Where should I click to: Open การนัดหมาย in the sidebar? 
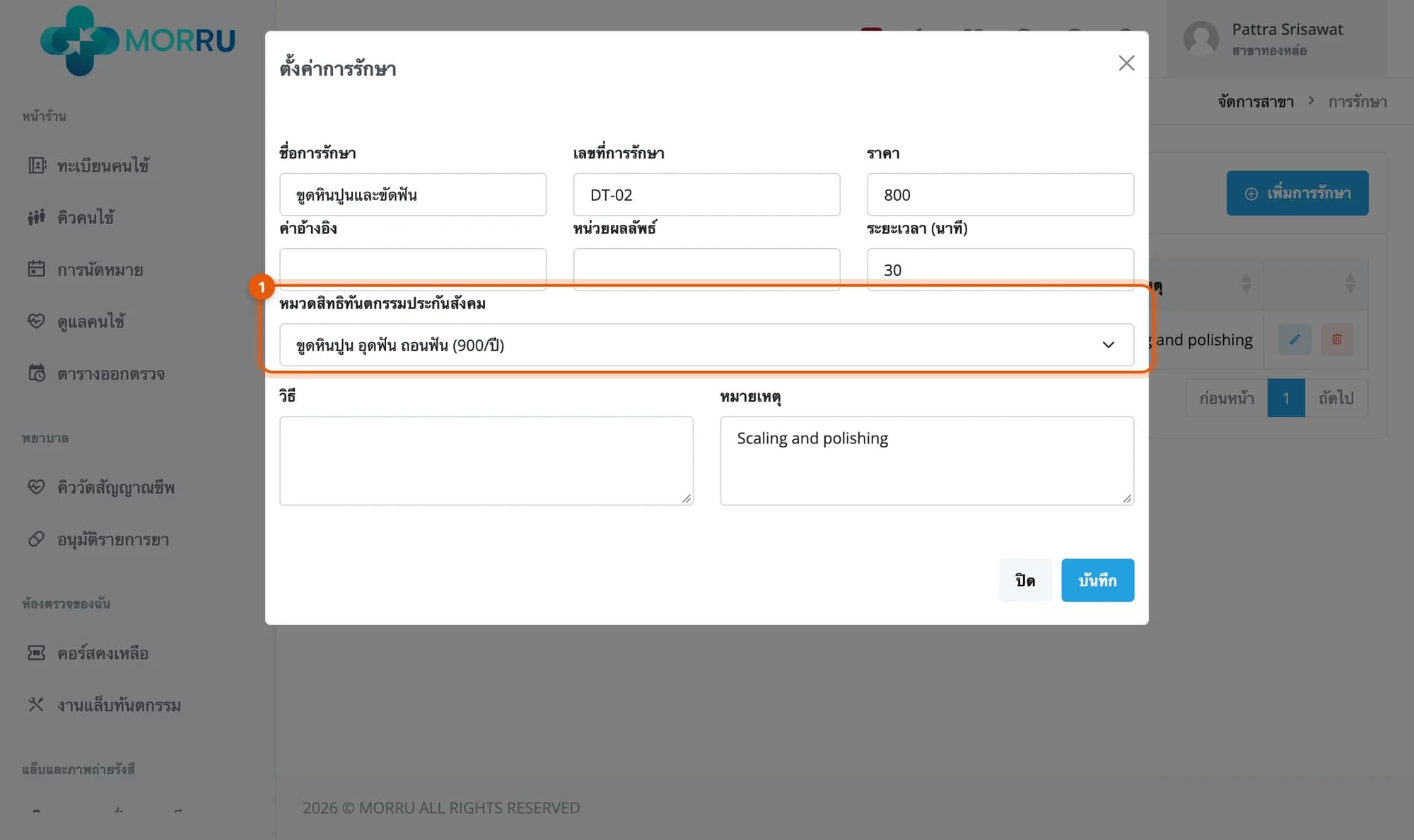click(x=100, y=269)
